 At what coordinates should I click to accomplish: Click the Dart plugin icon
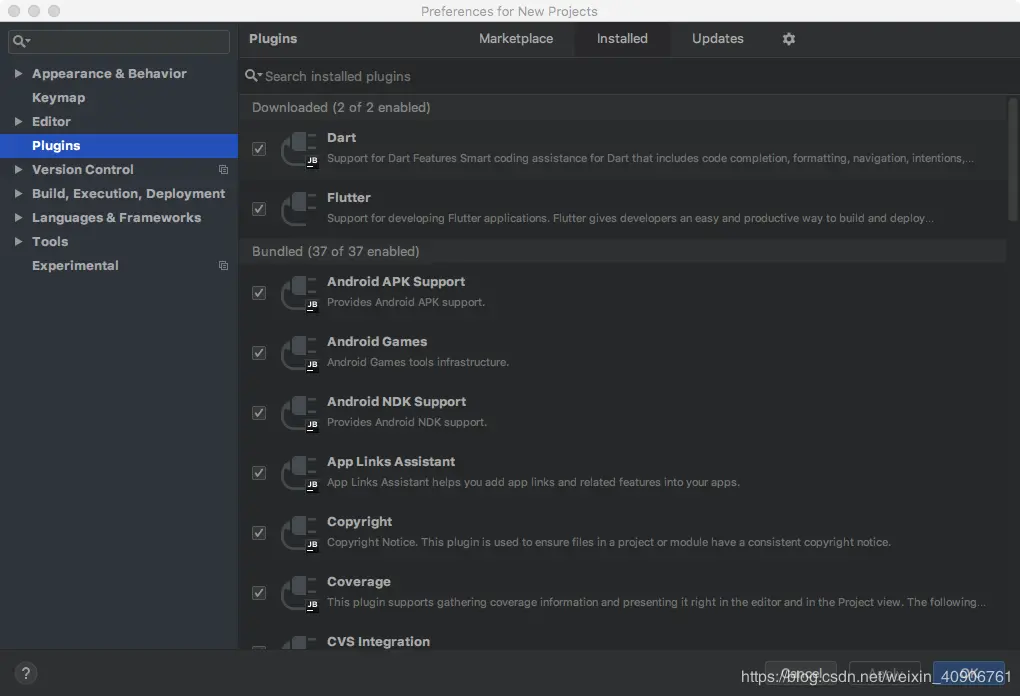[299, 150]
